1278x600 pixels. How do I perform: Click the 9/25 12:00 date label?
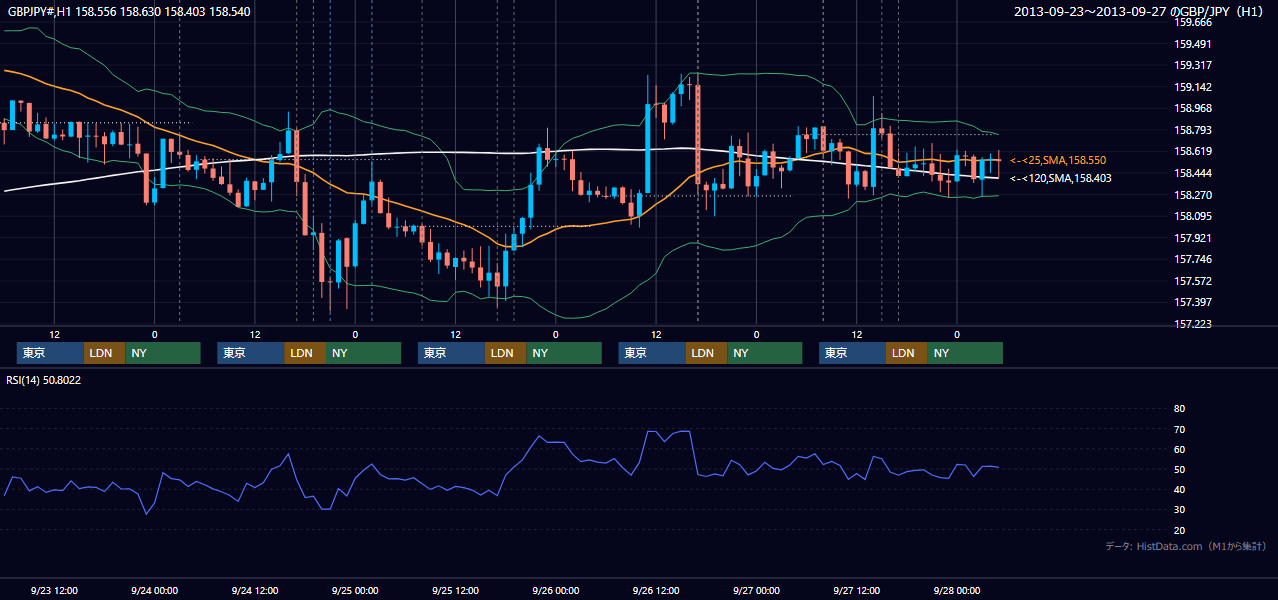455,590
